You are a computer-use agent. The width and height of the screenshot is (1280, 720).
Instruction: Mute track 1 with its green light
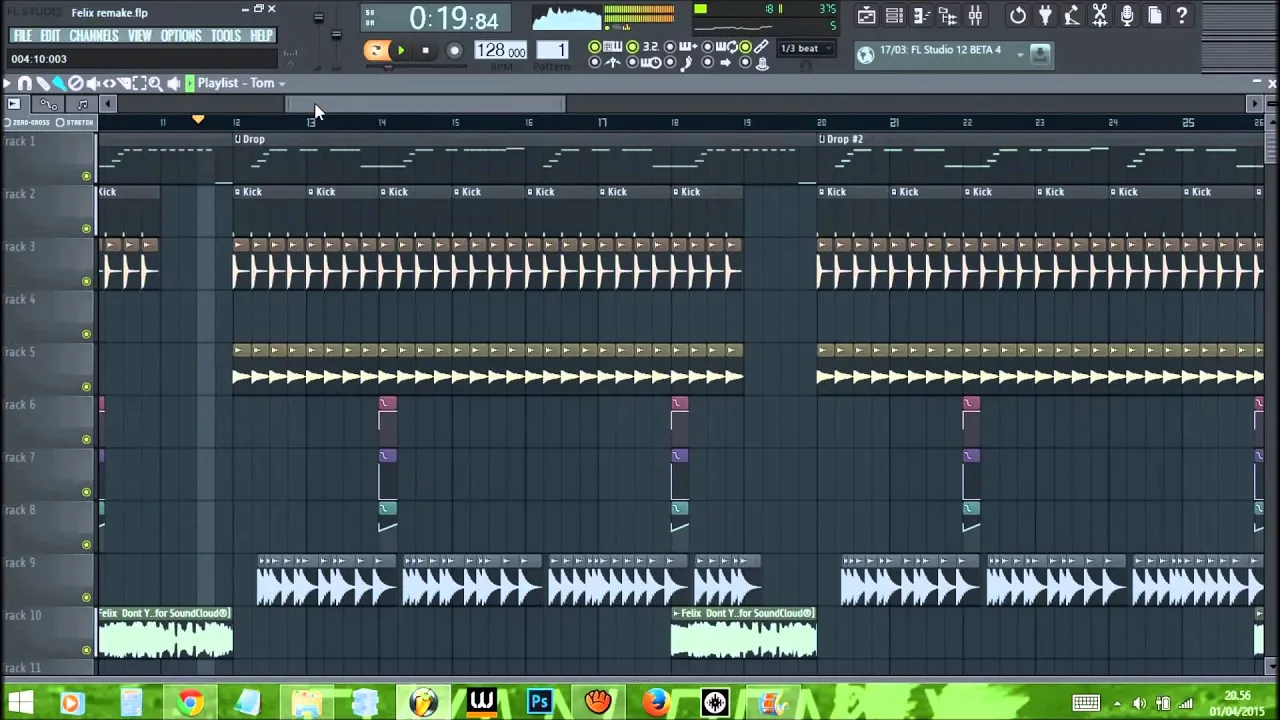click(86, 176)
